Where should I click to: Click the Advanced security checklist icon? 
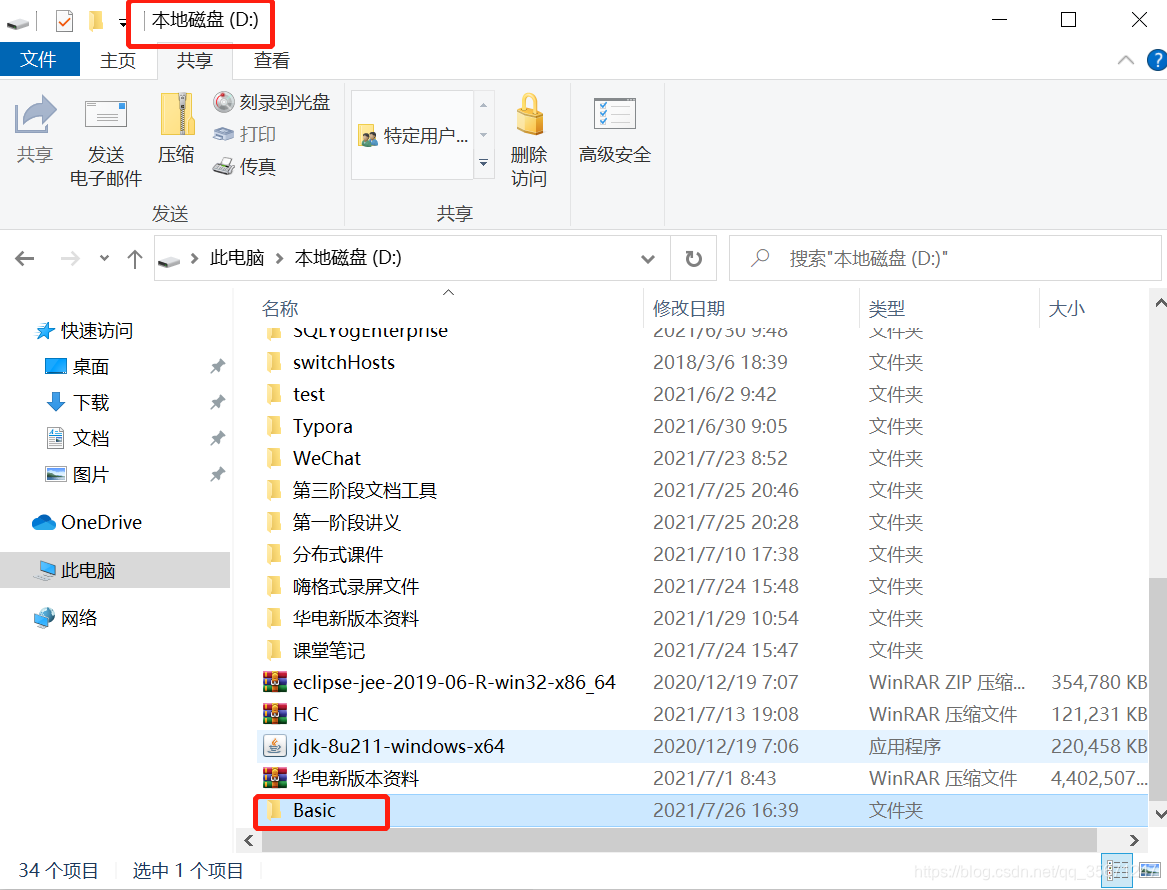pyautogui.click(x=615, y=114)
